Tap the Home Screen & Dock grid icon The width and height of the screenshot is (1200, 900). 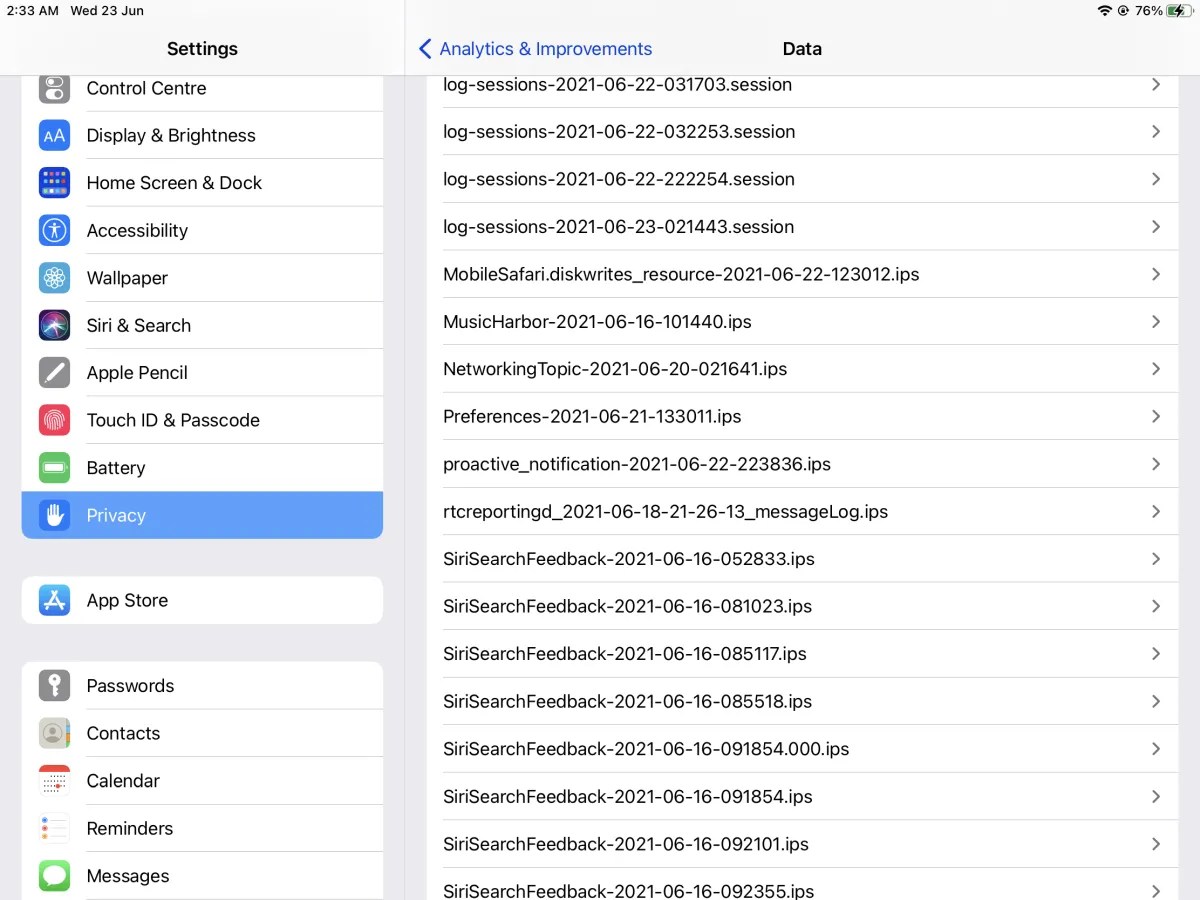click(54, 183)
